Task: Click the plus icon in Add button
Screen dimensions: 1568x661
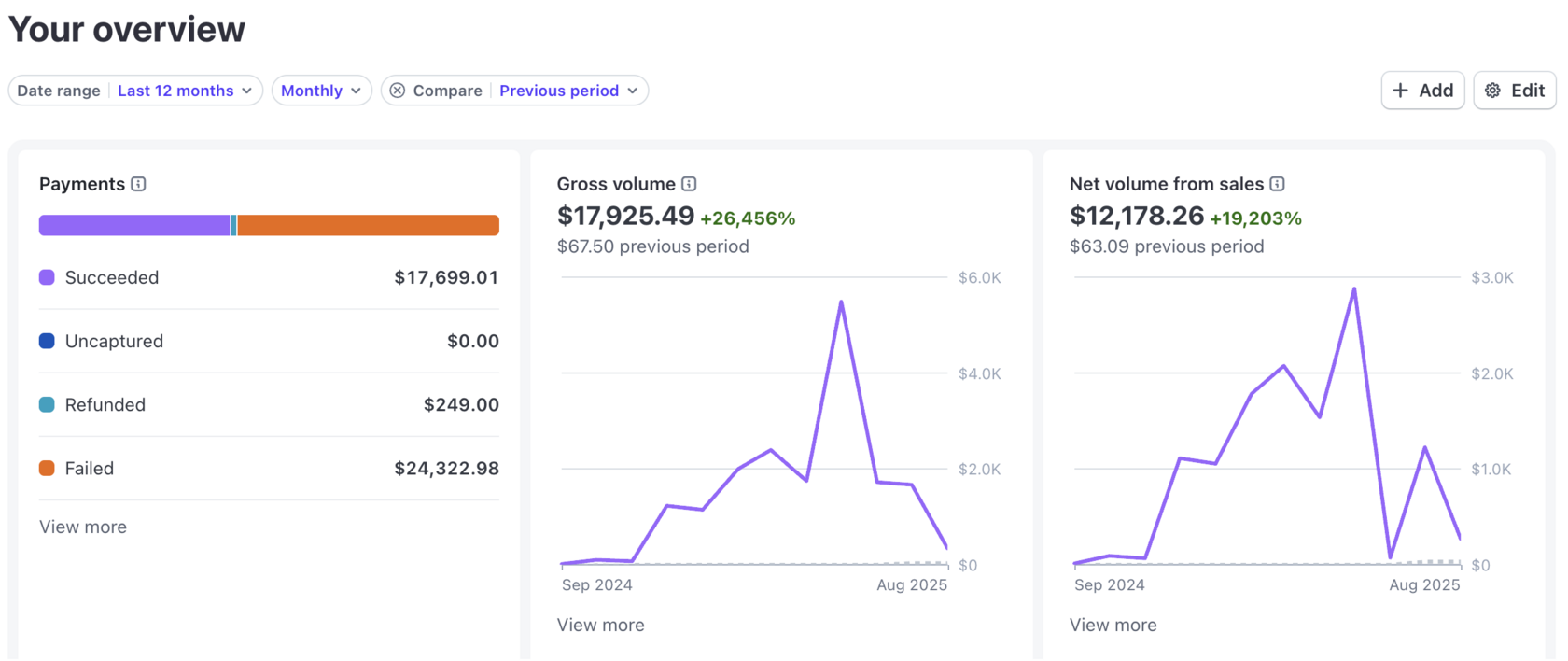Action: coord(1400,91)
